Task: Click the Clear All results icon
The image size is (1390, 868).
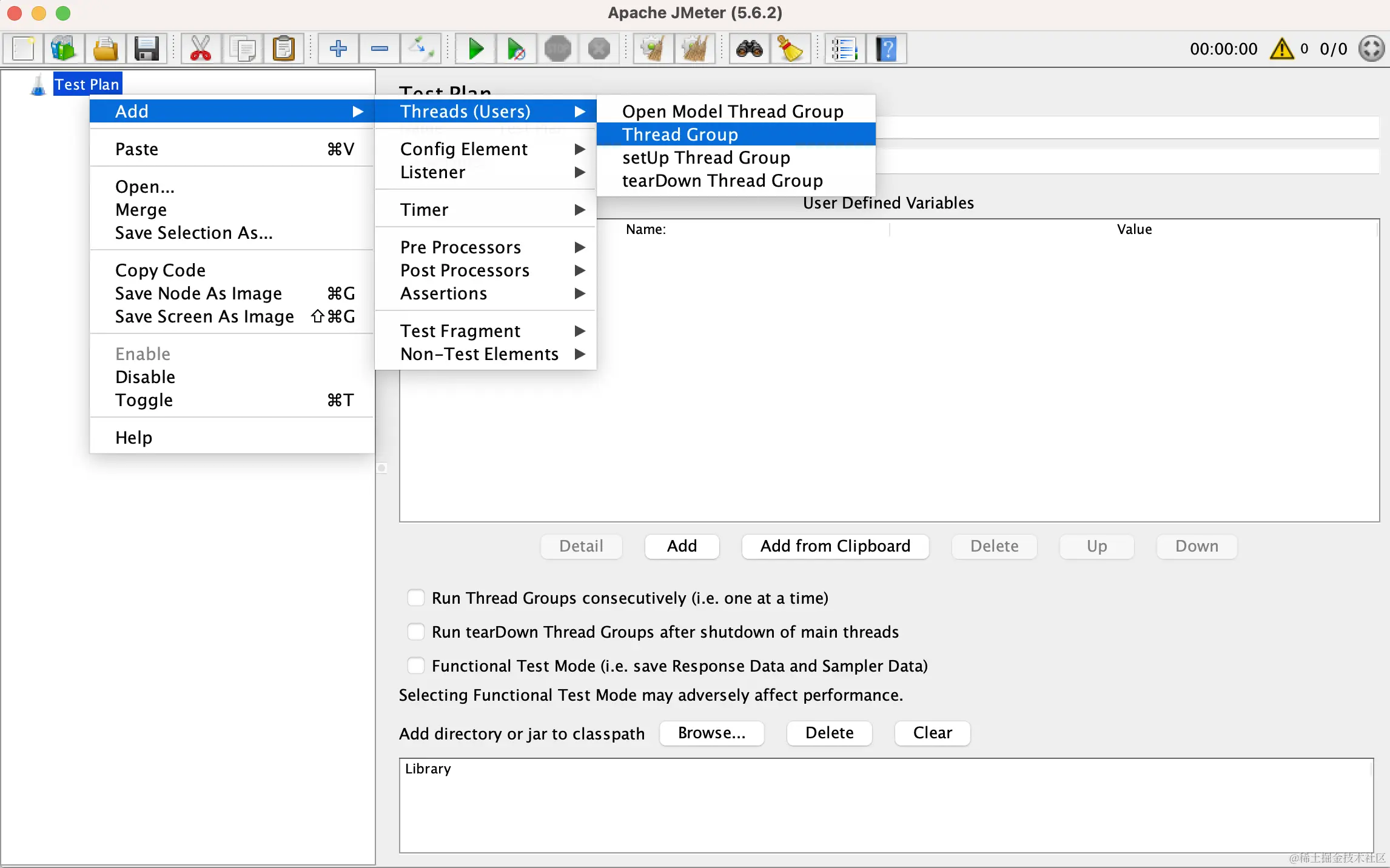Action: [694, 48]
